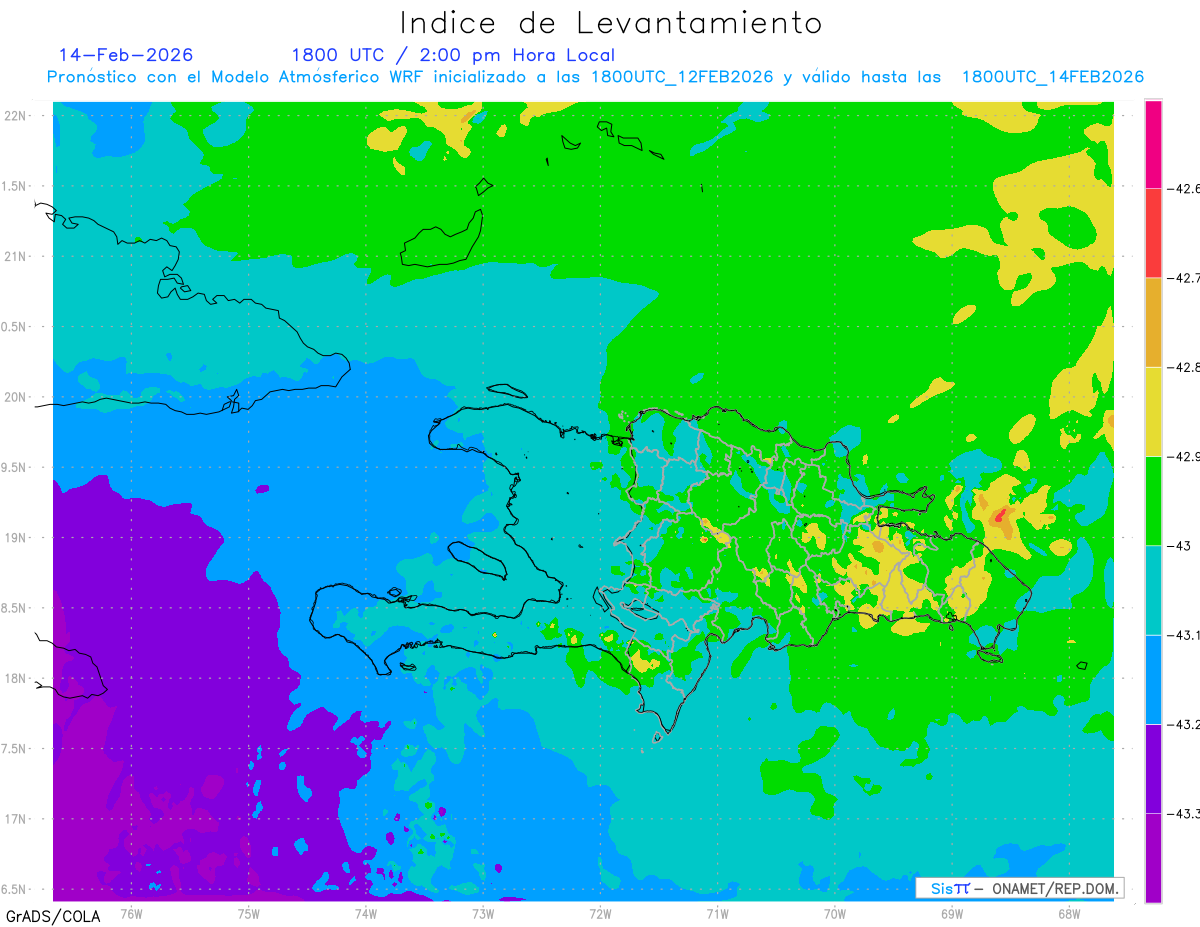This screenshot has width=1200, height=927.
Task: Click the latitude label '22N'
Action: 17,116
